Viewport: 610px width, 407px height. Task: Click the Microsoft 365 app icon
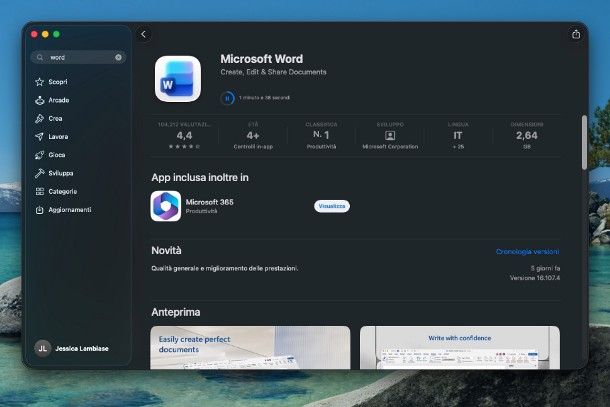pyautogui.click(x=166, y=206)
